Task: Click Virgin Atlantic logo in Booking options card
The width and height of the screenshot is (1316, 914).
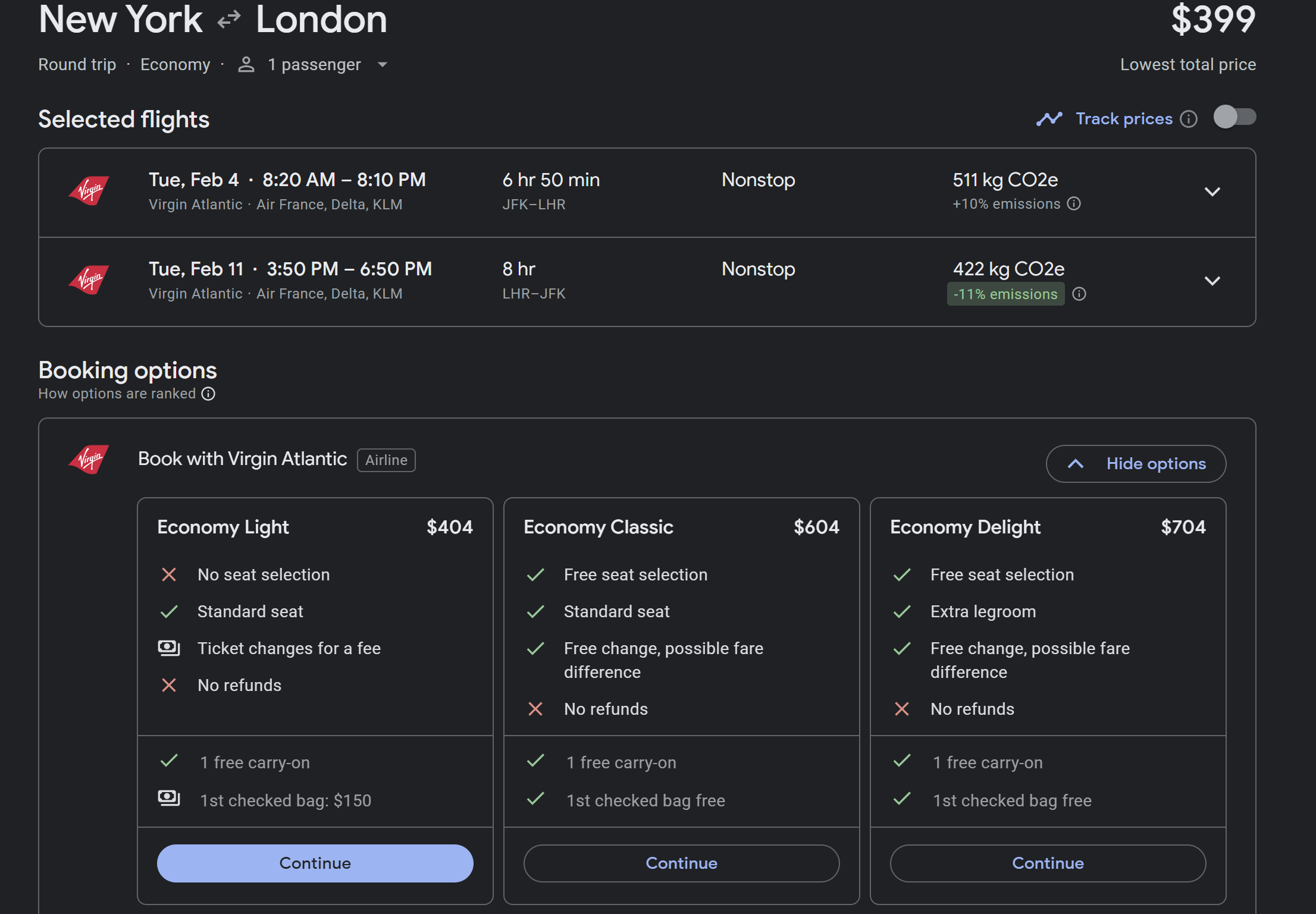Action: 89,459
